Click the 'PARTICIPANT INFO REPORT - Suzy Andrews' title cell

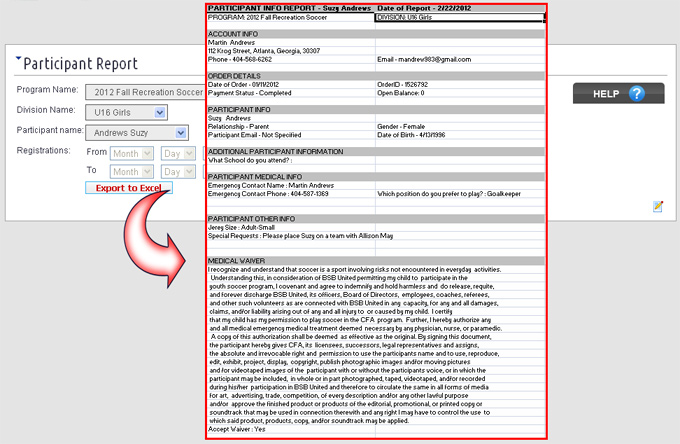tap(291, 8)
